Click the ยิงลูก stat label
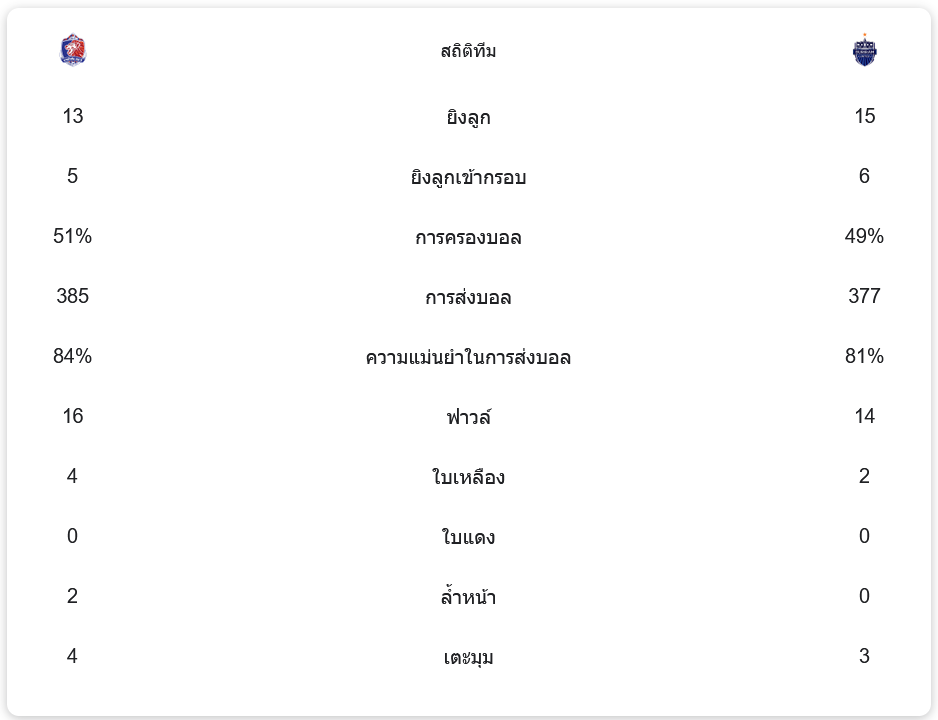938x720 pixels. tap(468, 117)
